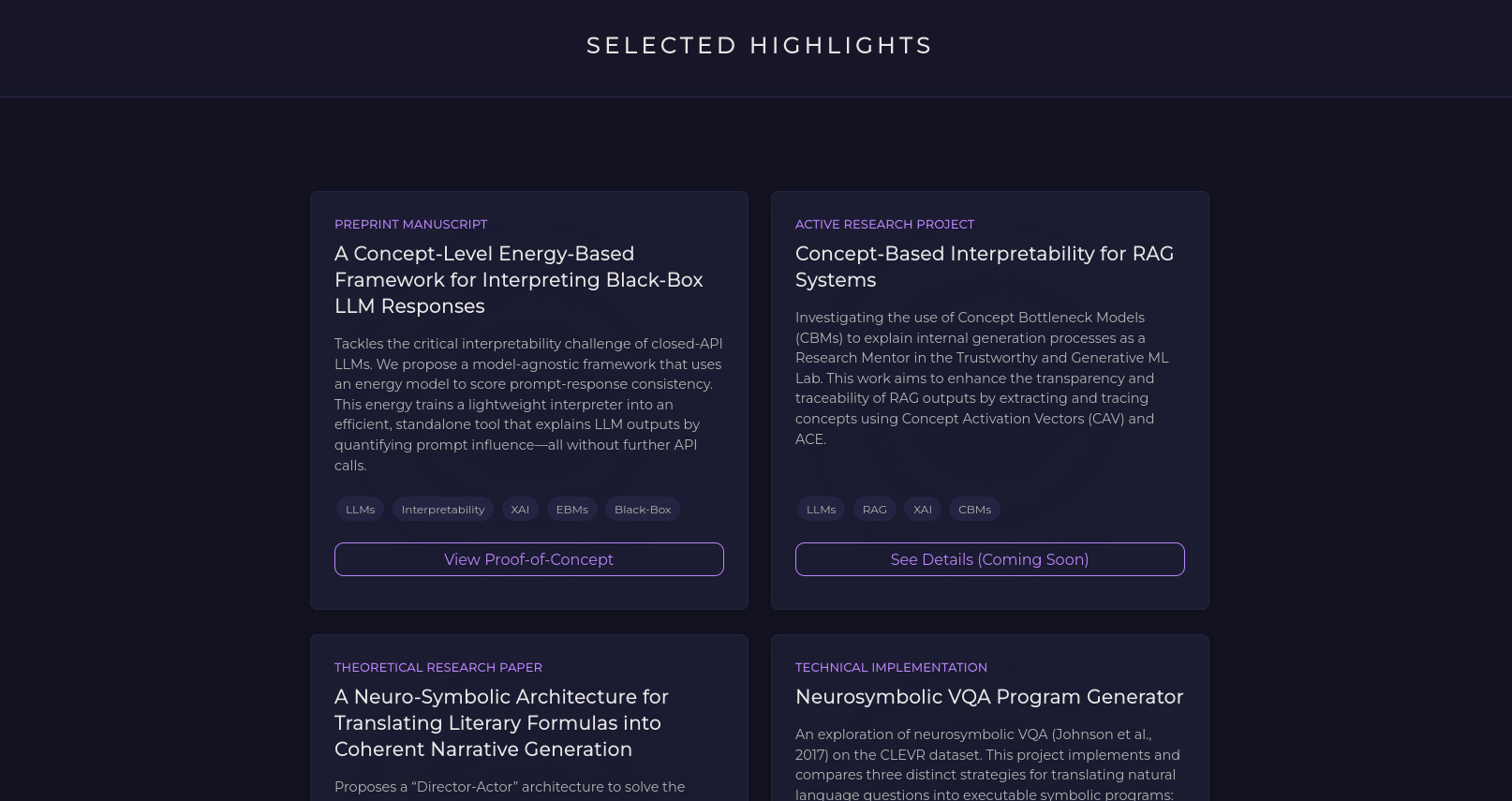Image resolution: width=1512 pixels, height=801 pixels.
Task: Select the XAI tag on the RAG systems card
Action: [923, 509]
